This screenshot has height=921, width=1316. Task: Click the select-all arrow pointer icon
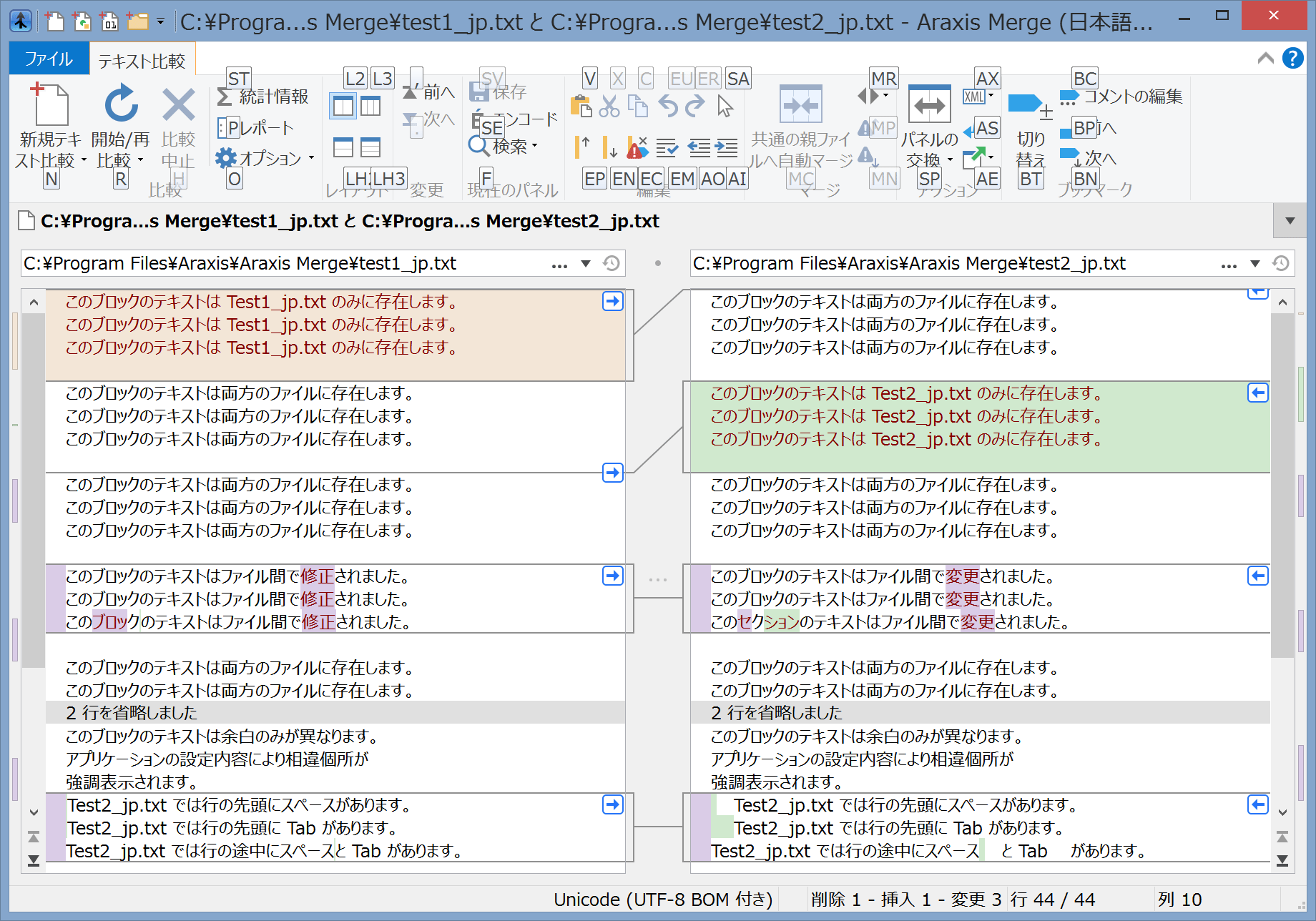725,107
